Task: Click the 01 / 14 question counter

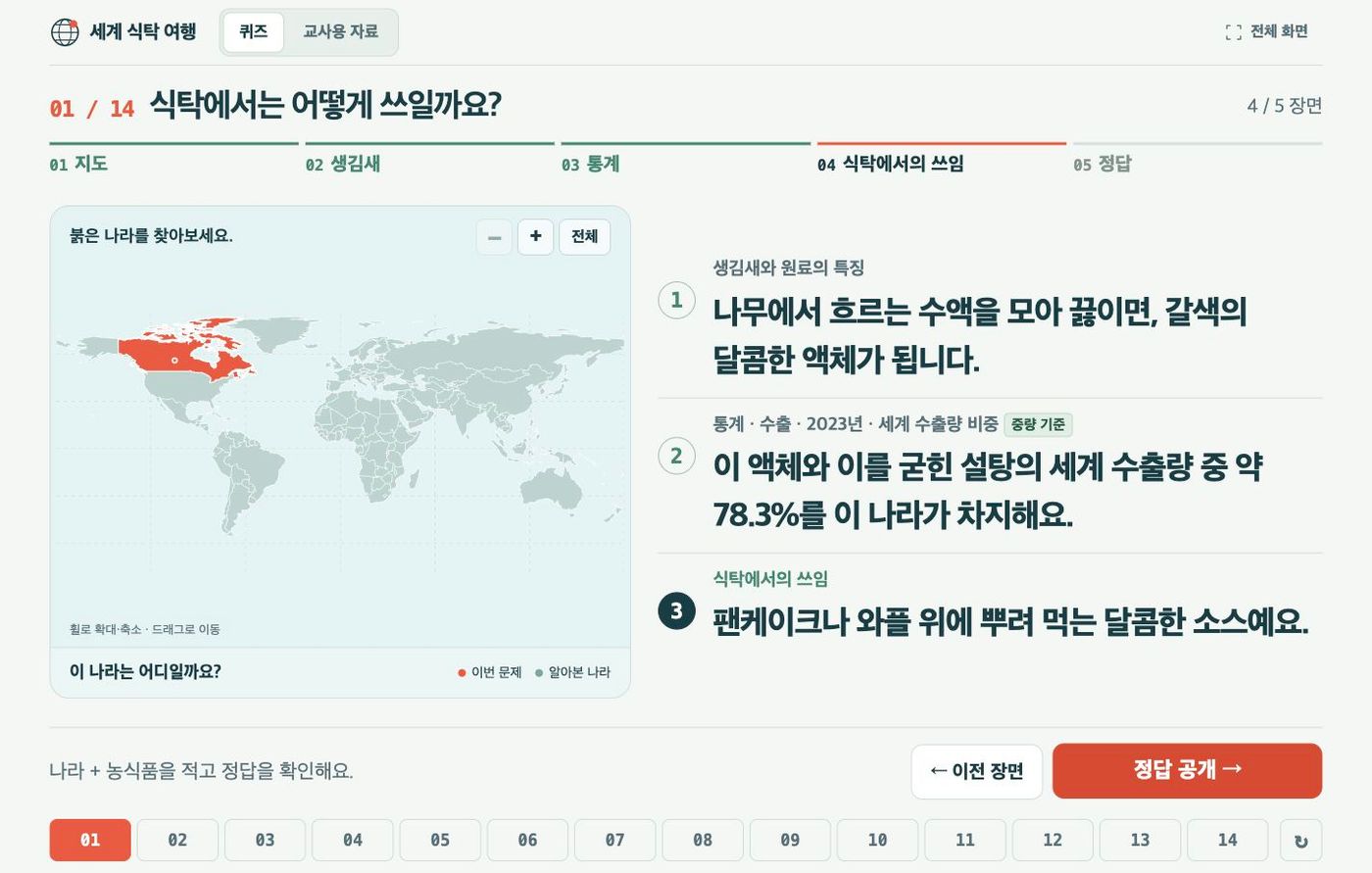Action: click(92, 109)
